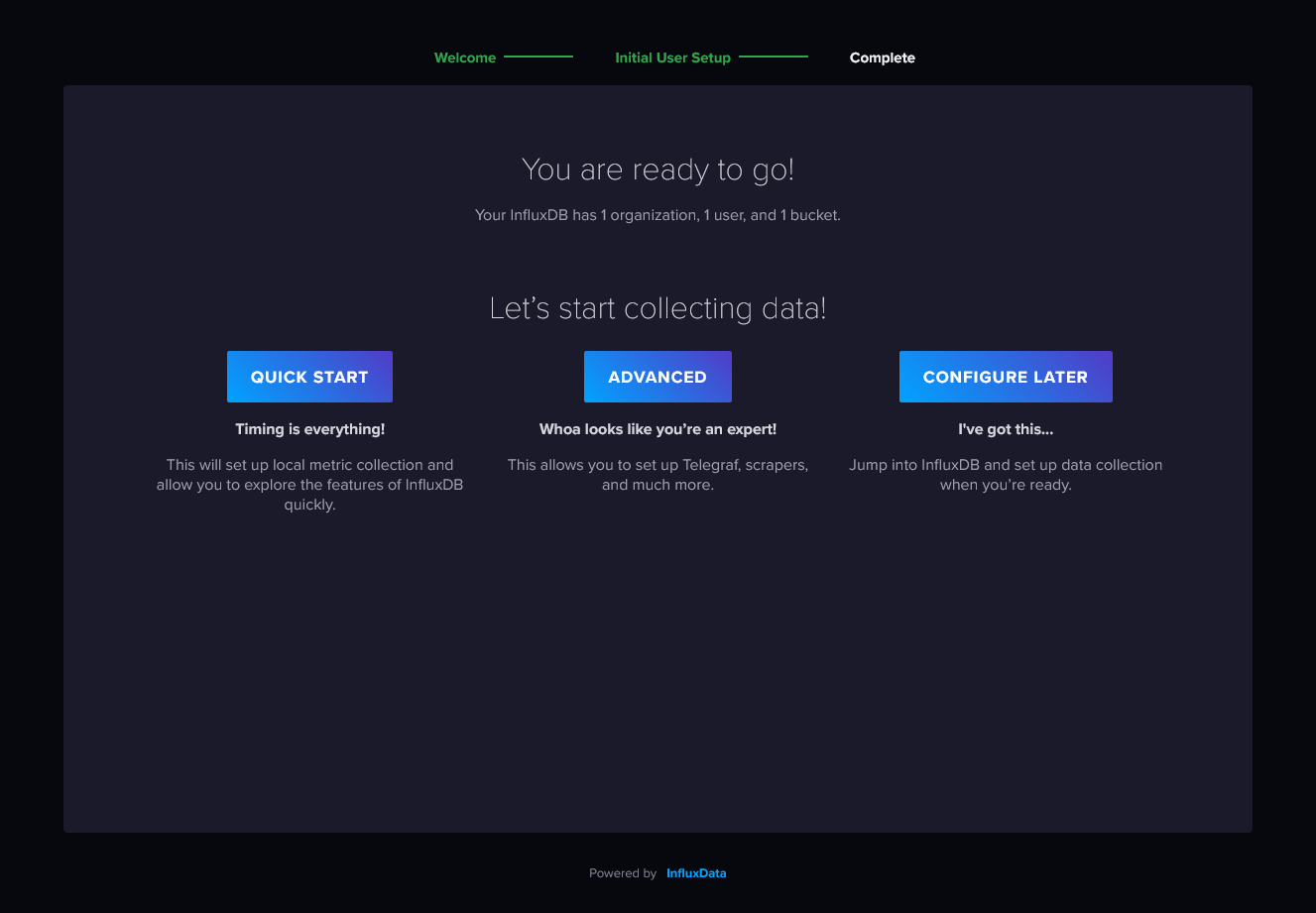Click the green progress line after Welcome
The image size is (1316, 913).
(538, 57)
